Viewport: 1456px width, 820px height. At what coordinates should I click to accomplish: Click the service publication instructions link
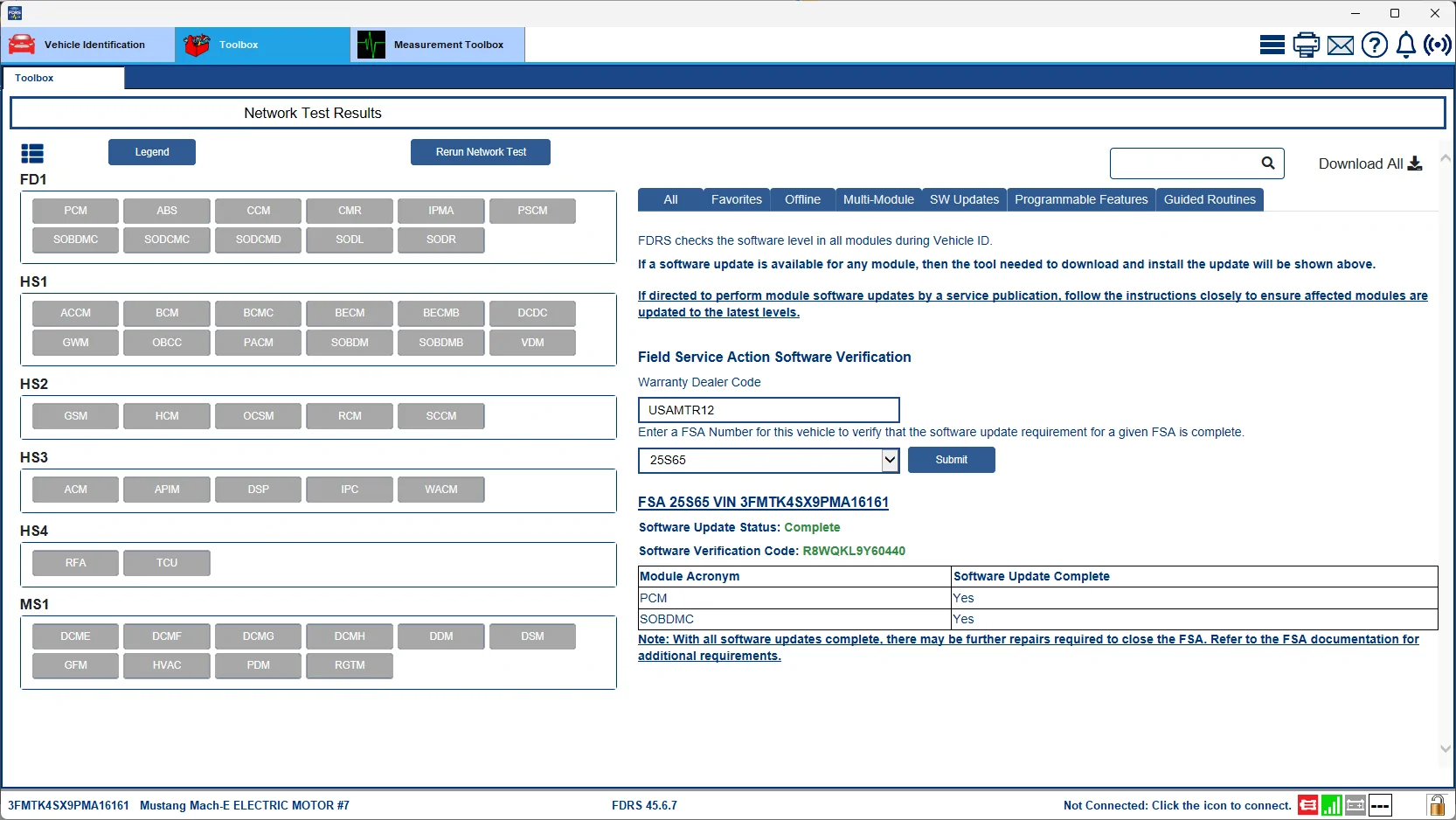click(x=1033, y=304)
